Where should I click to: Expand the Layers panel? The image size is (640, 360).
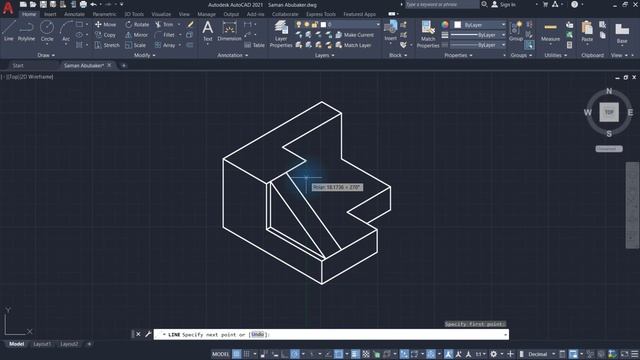324,55
